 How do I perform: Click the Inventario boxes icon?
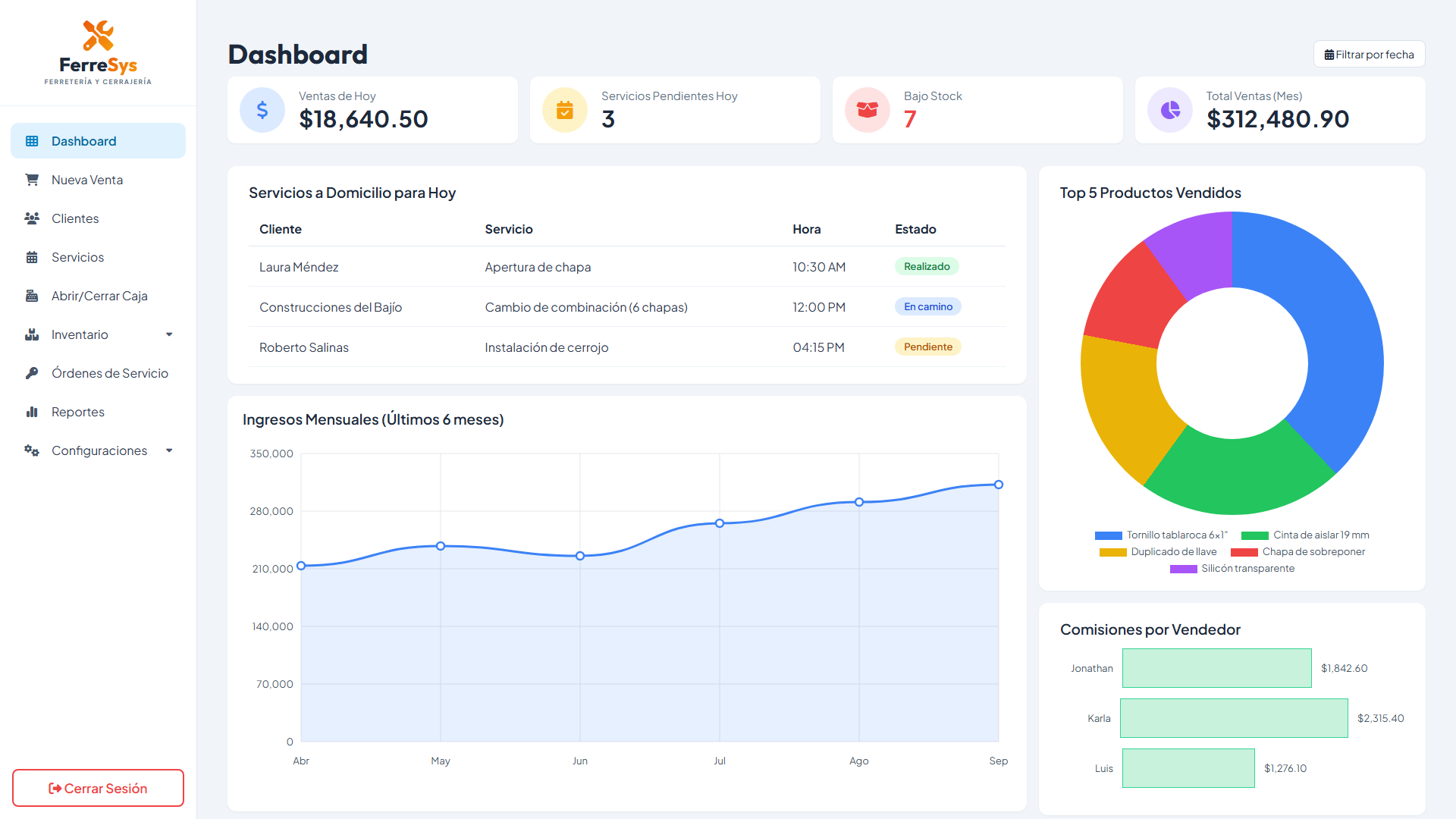pyautogui.click(x=32, y=334)
